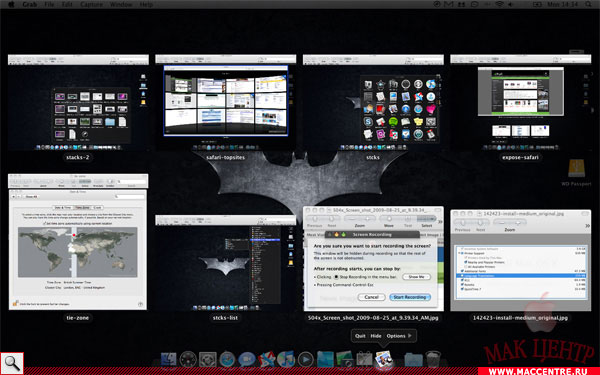600x375 pixels.
Task: Click the battery status icon
Action: (x=537, y=4)
